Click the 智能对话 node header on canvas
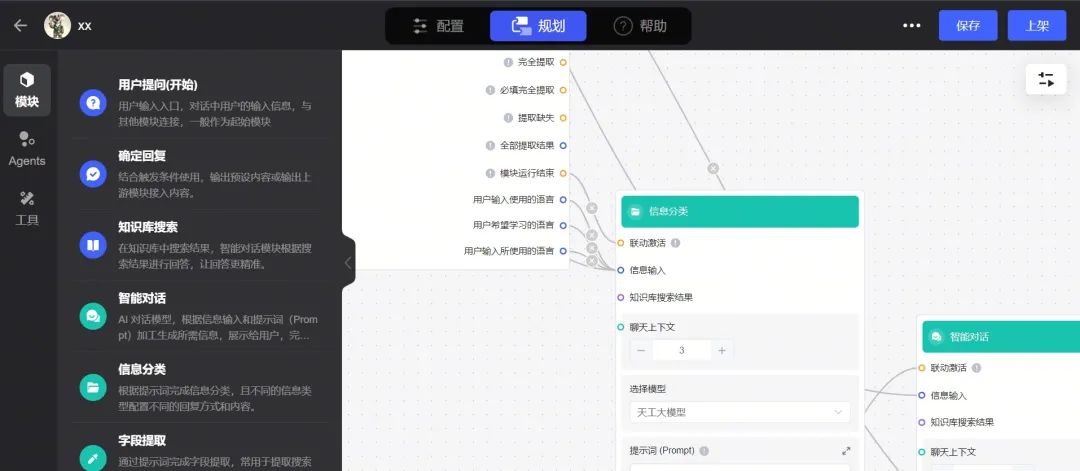The height and width of the screenshot is (471, 1080). click(x=1001, y=337)
